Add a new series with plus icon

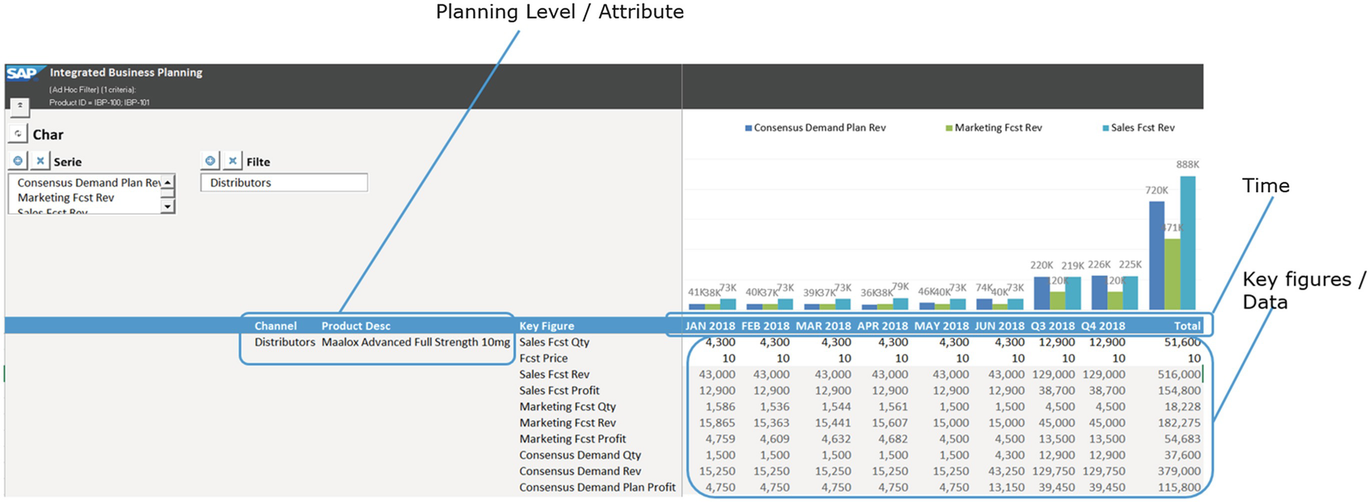point(19,161)
